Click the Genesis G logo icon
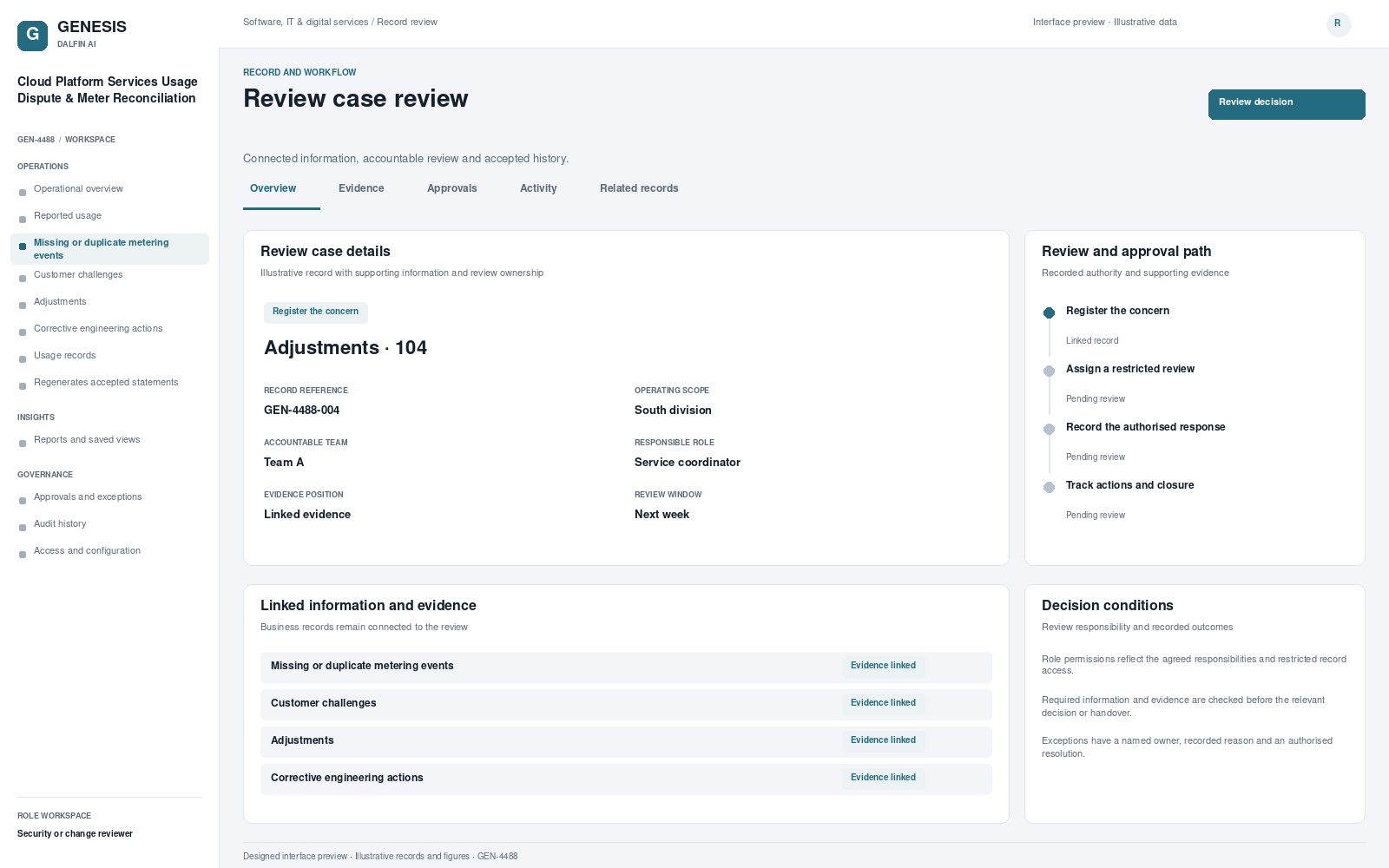This screenshot has height=868, width=1389. coord(32,36)
